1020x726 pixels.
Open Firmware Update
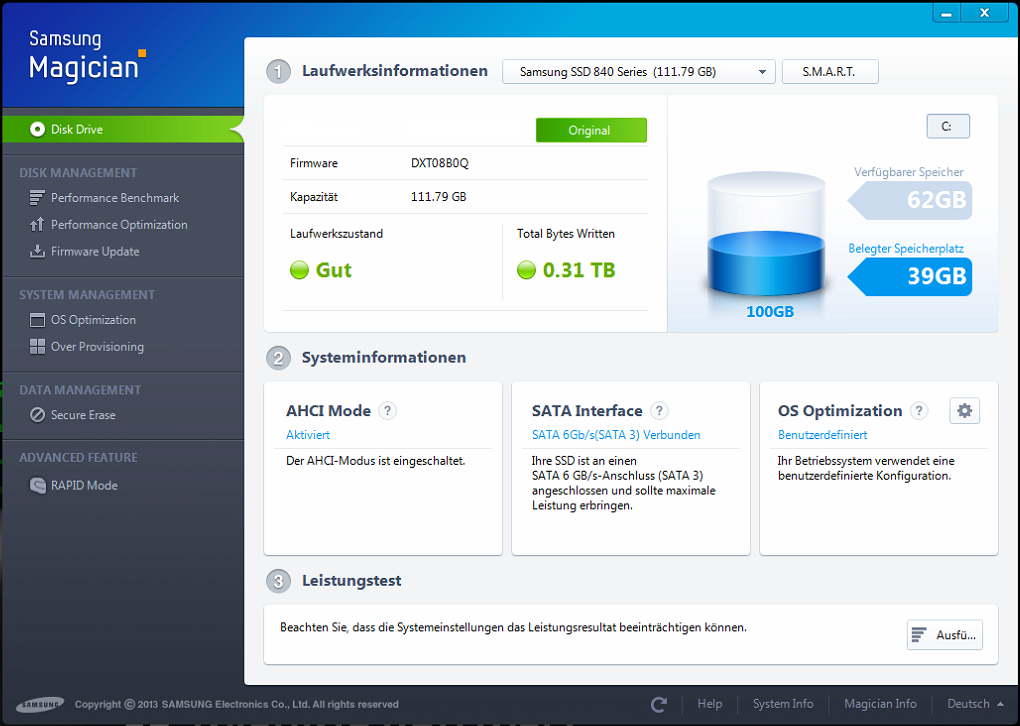[x=95, y=251]
